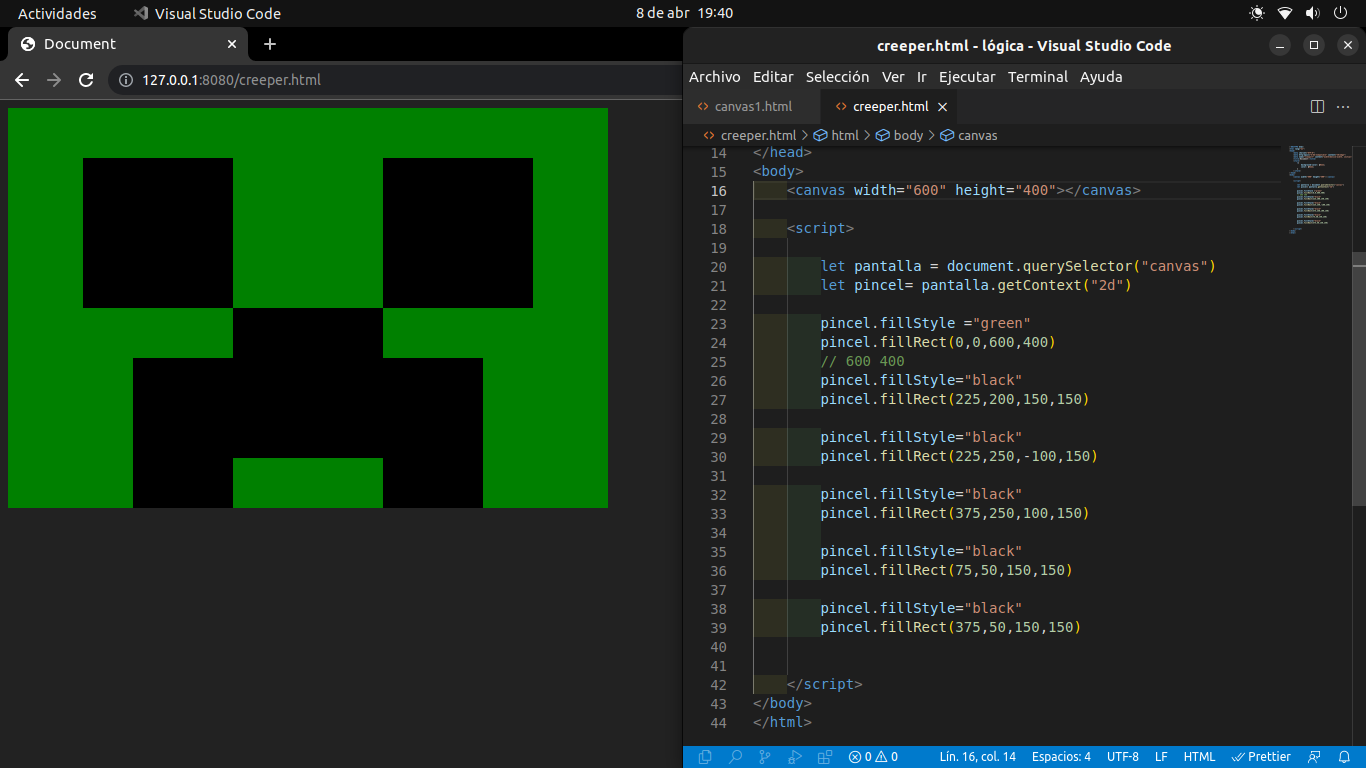Open the notifications bell in VS Code
The height and width of the screenshot is (768, 1366).
click(1344, 757)
